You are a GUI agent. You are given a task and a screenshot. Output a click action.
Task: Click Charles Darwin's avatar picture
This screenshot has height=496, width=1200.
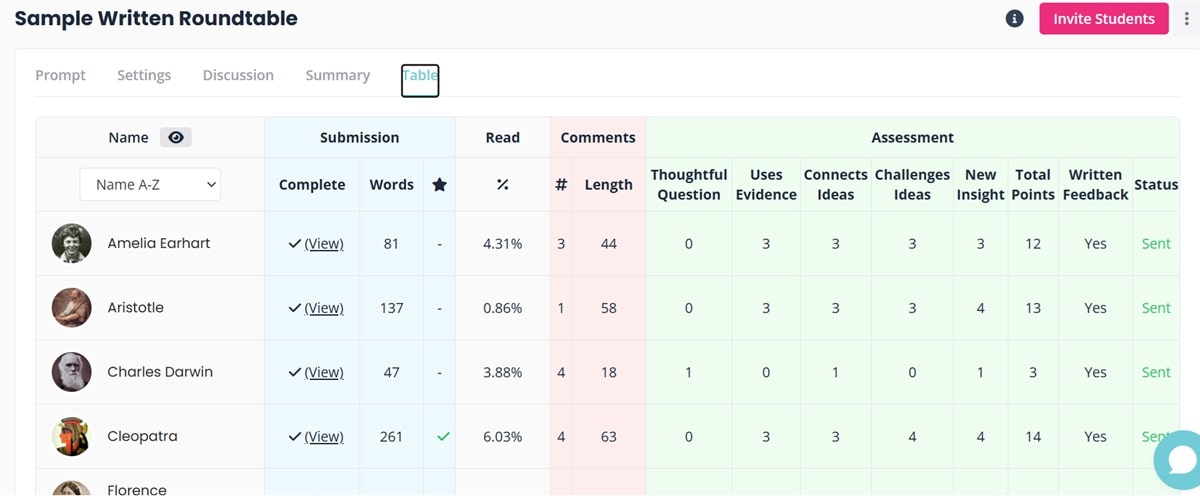[72, 372]
